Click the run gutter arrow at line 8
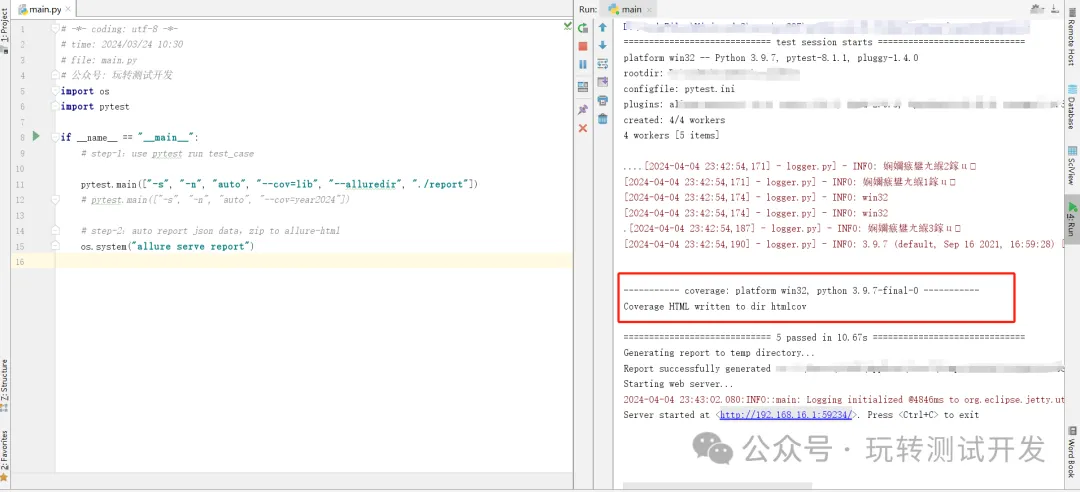This screenshot has width=1080, height=492. 37,136
